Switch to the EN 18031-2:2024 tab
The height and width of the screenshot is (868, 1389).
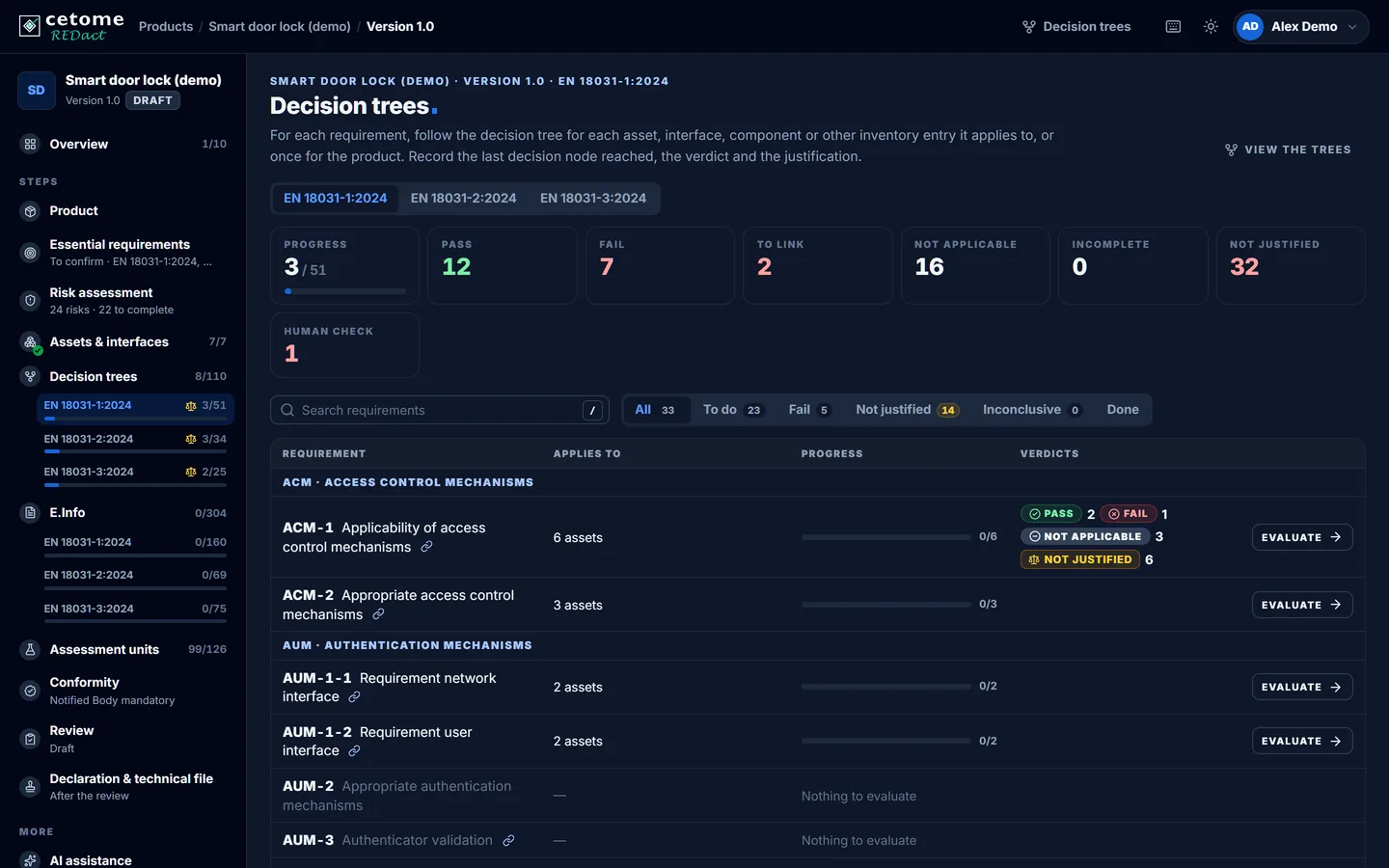(463, 199)
